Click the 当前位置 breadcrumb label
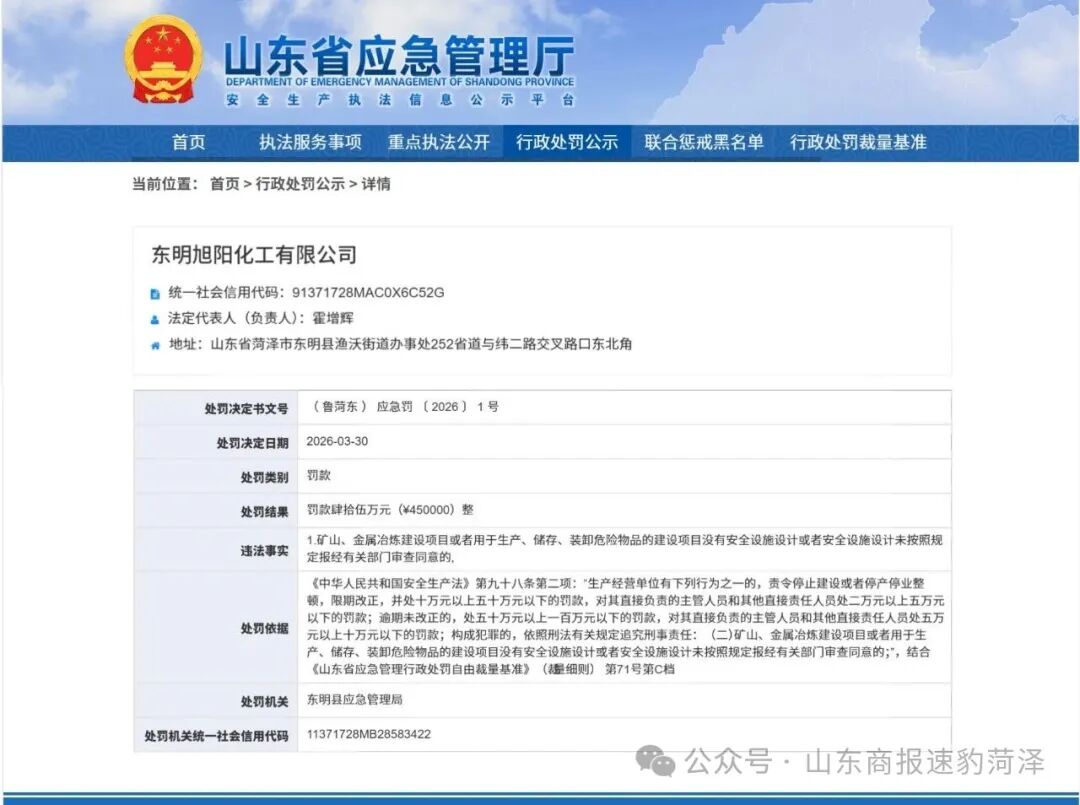Screen dimensions: 1080x805 [x=165, y=184]
